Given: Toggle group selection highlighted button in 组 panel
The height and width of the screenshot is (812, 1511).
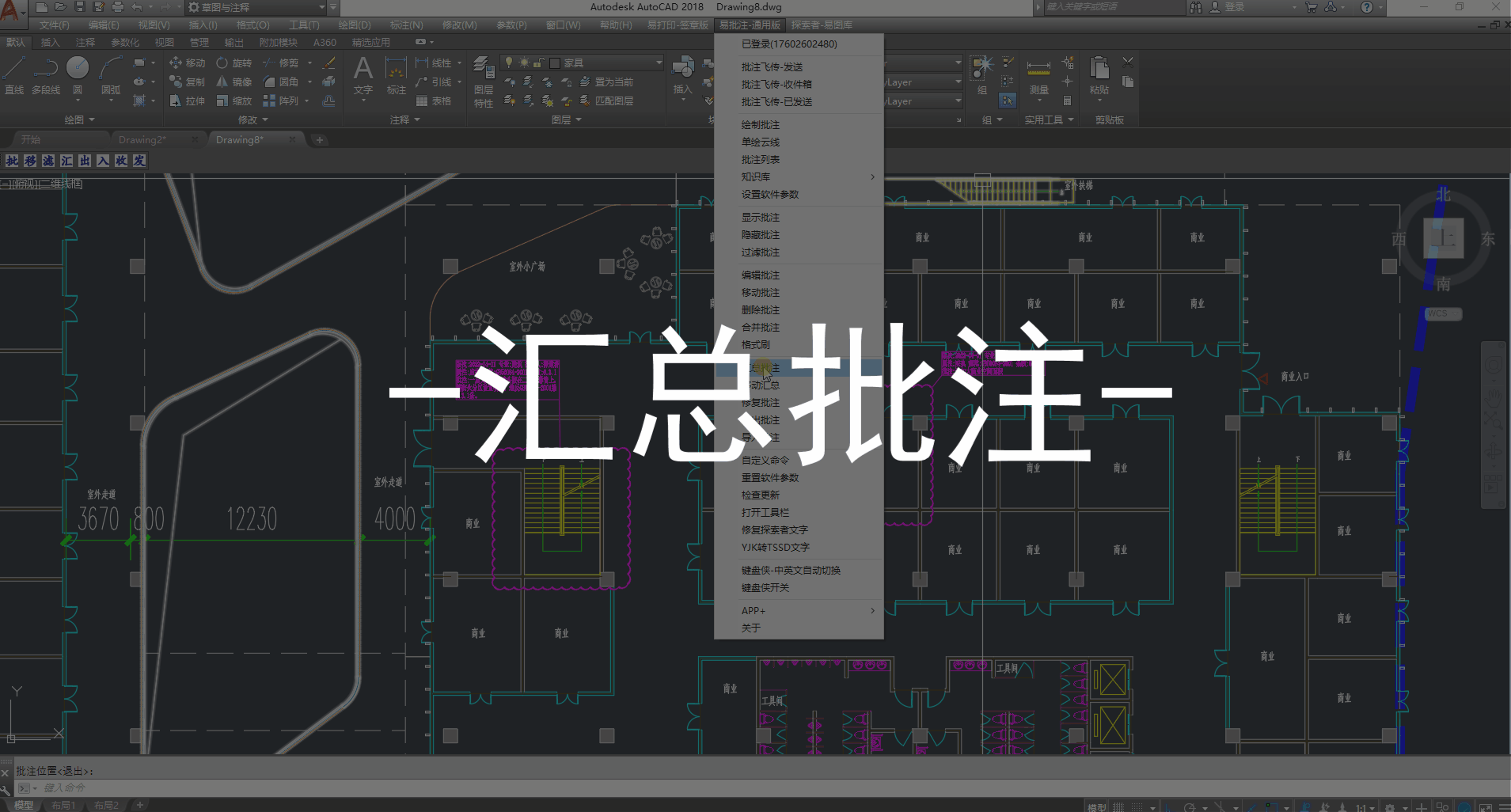Looking at the screenshot, I should 1008,101.
